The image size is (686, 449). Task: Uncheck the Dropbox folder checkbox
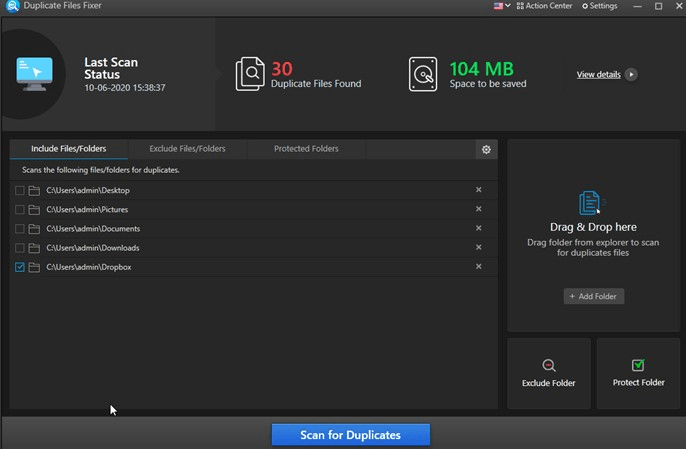19,267
